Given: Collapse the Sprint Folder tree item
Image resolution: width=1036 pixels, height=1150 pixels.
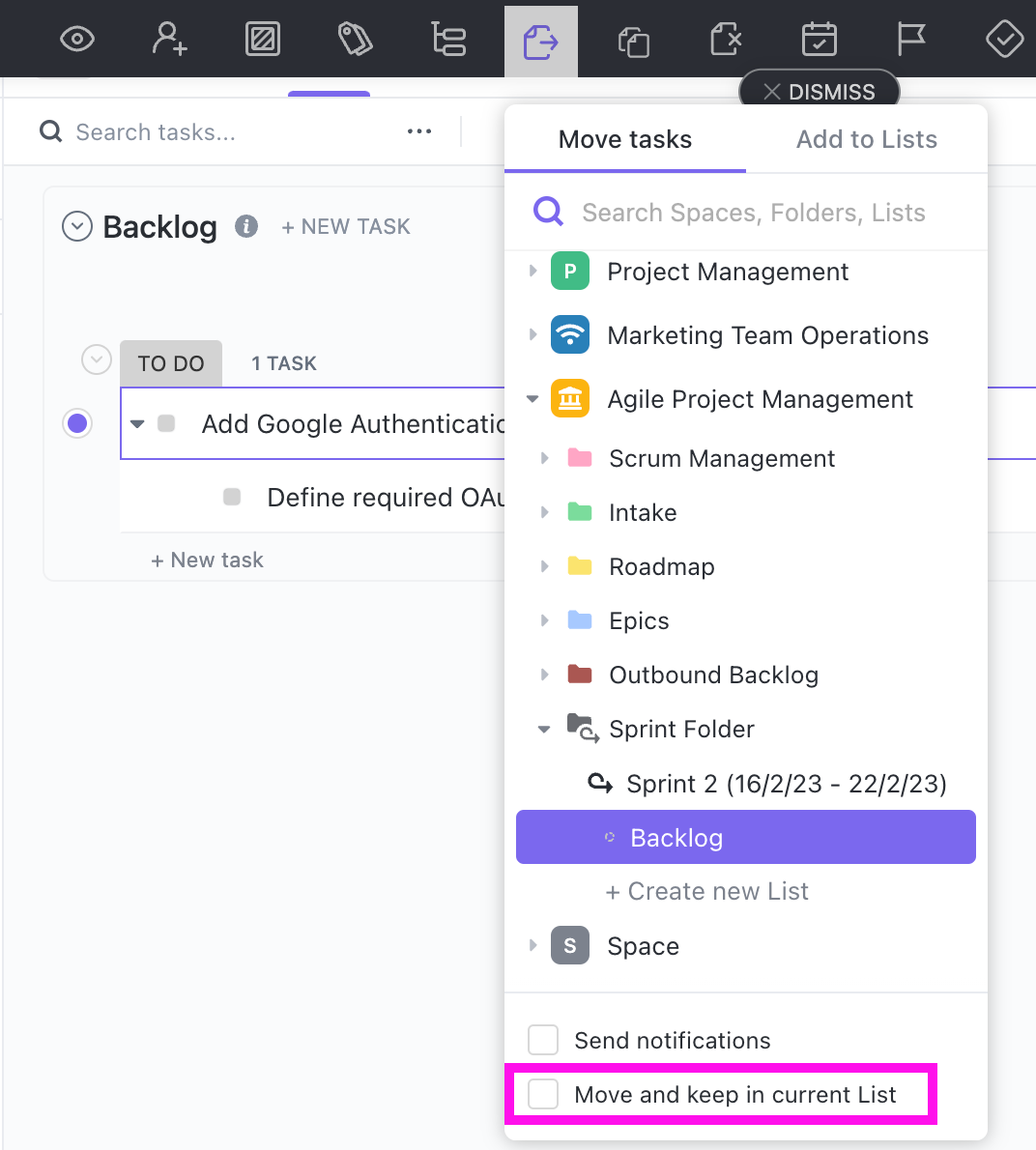Looking at the screenshot, I should click(x=544, y=730).
